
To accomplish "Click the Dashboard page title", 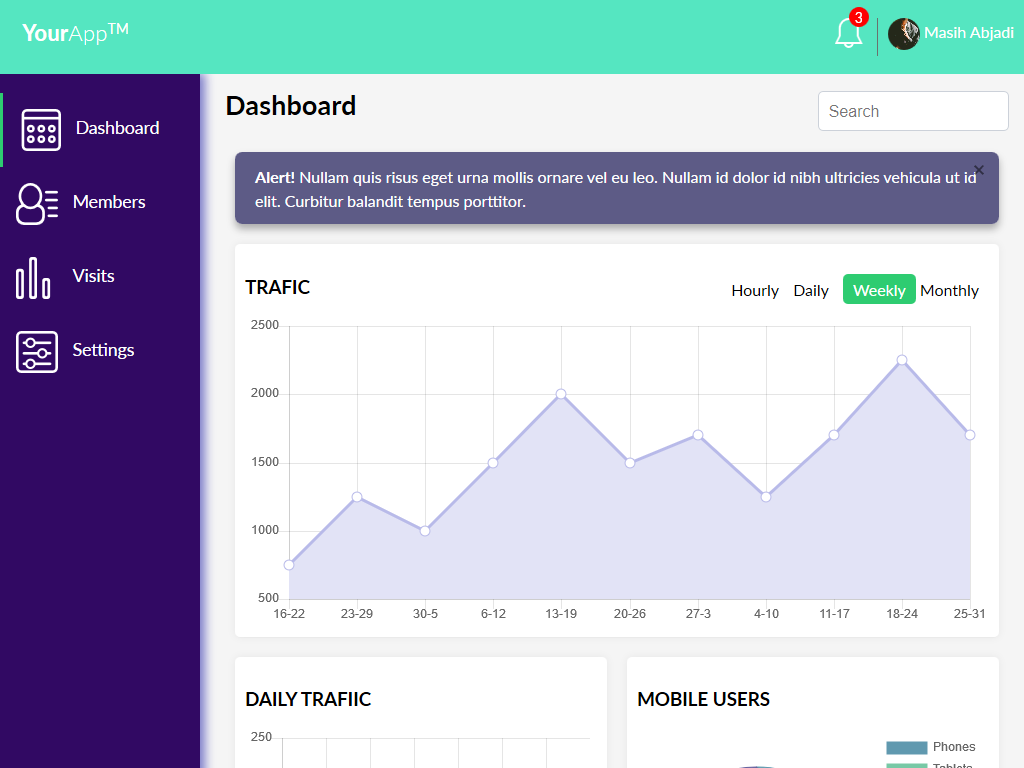I will 291,106.
